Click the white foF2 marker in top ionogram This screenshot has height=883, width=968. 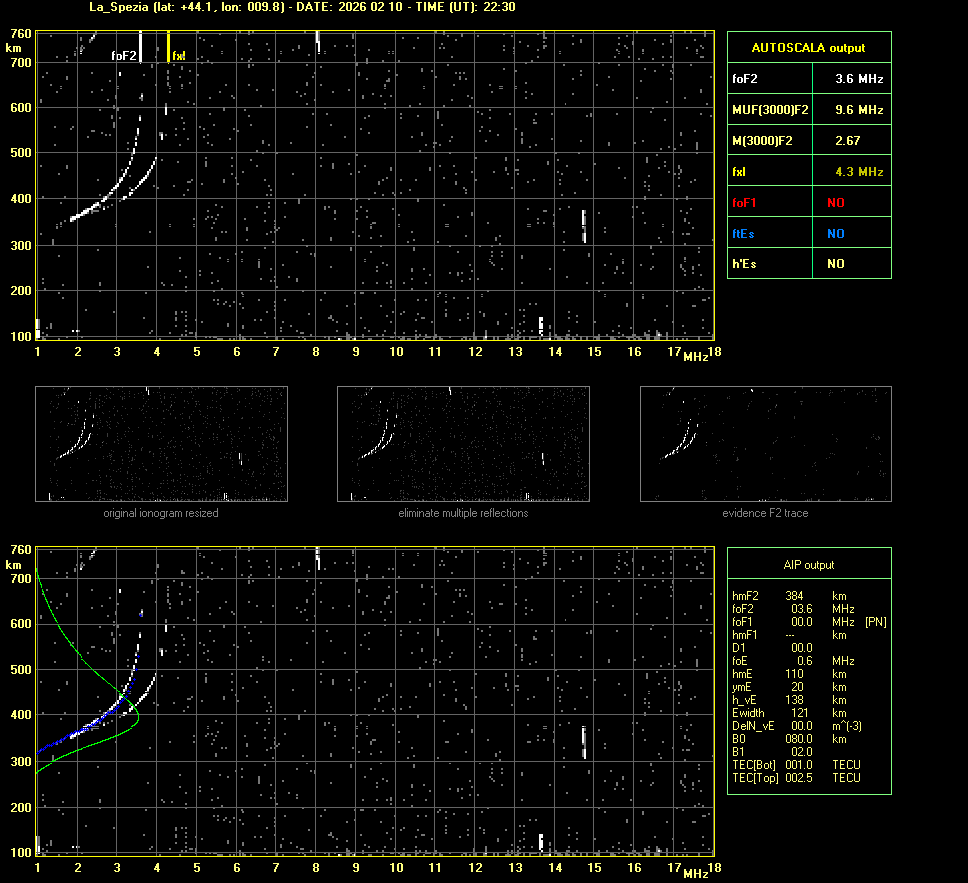[141, 47]
